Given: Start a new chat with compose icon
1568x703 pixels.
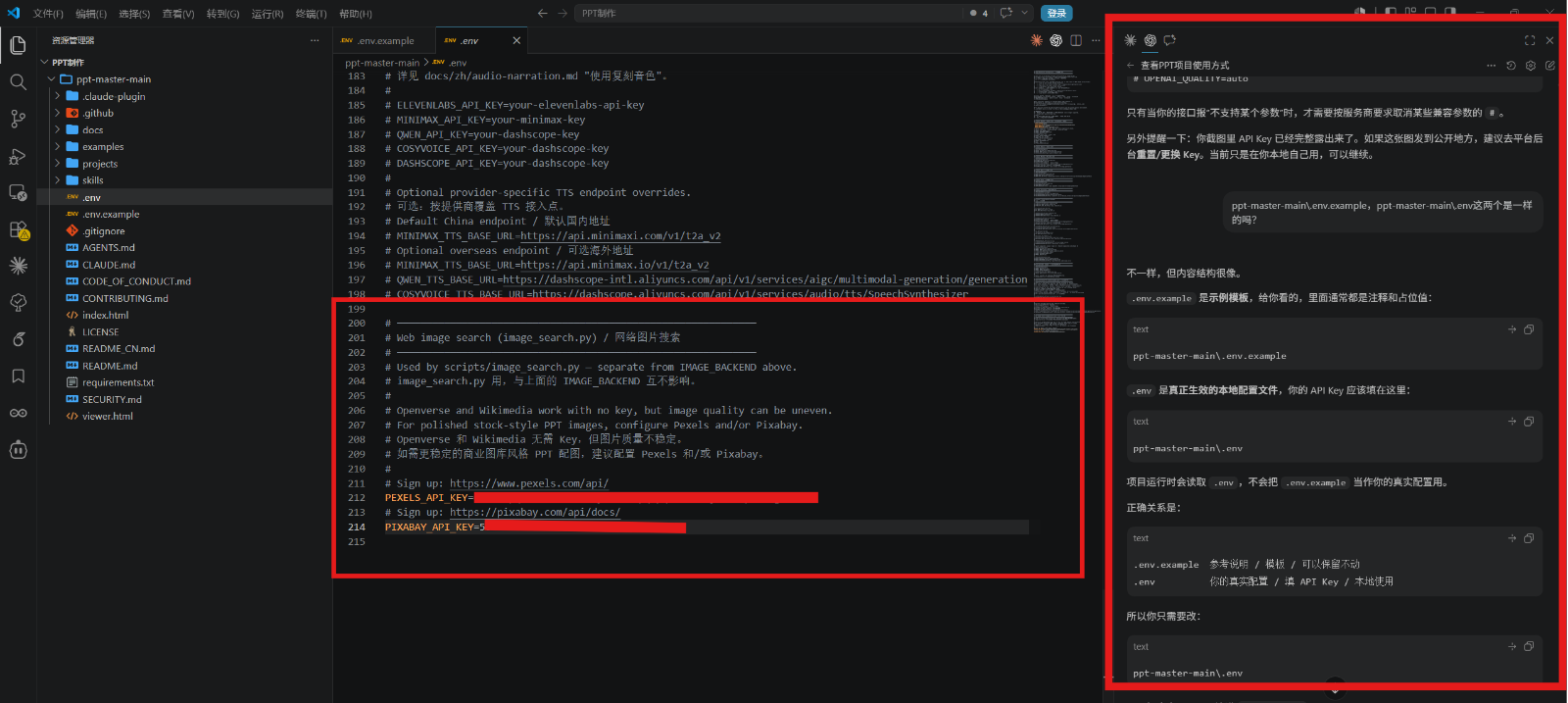Looking at the screenshot, I should pyautogui.click(x=1550, y=66).
